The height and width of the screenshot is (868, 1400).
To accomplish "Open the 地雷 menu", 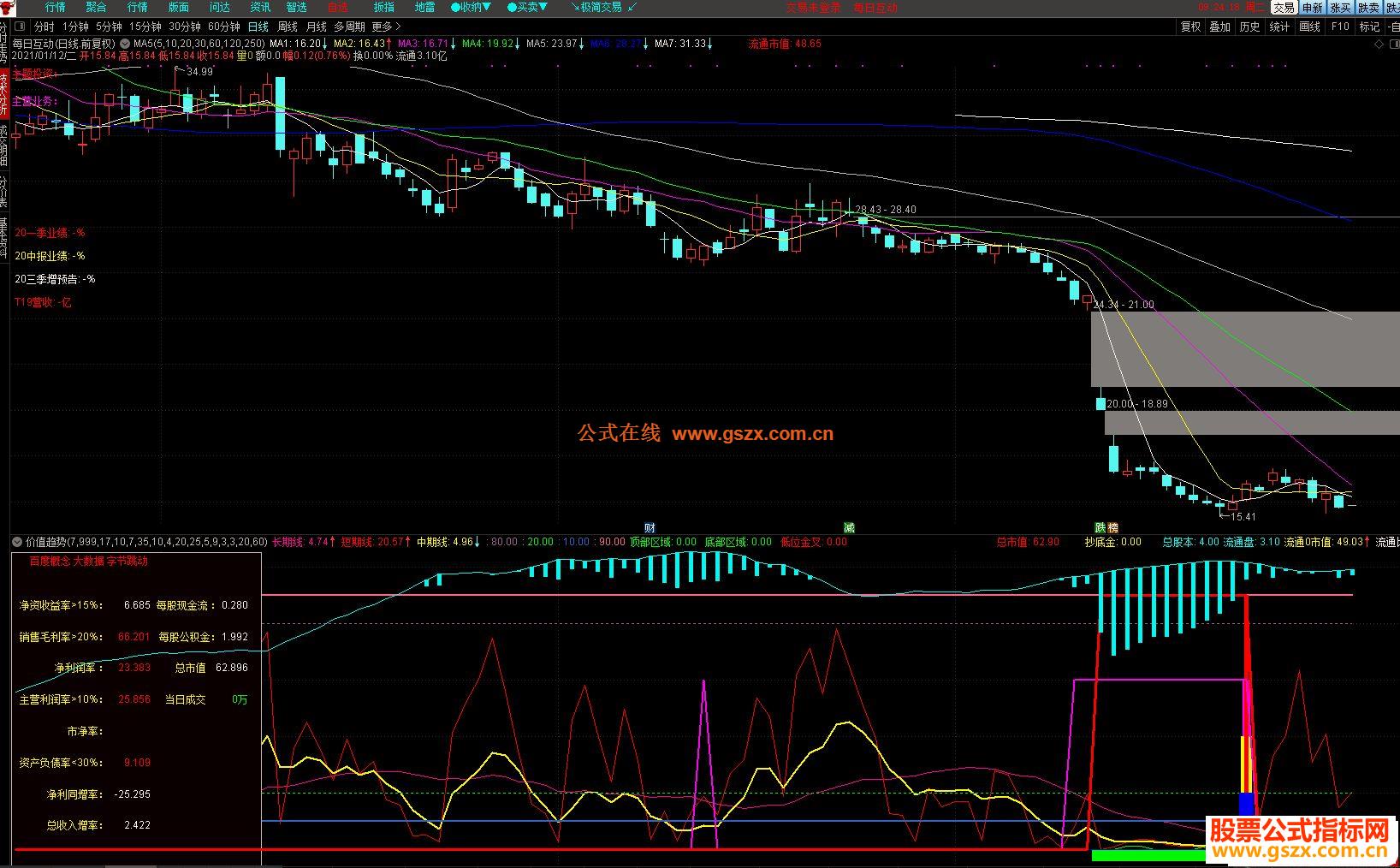I will (x=424, y=7).
